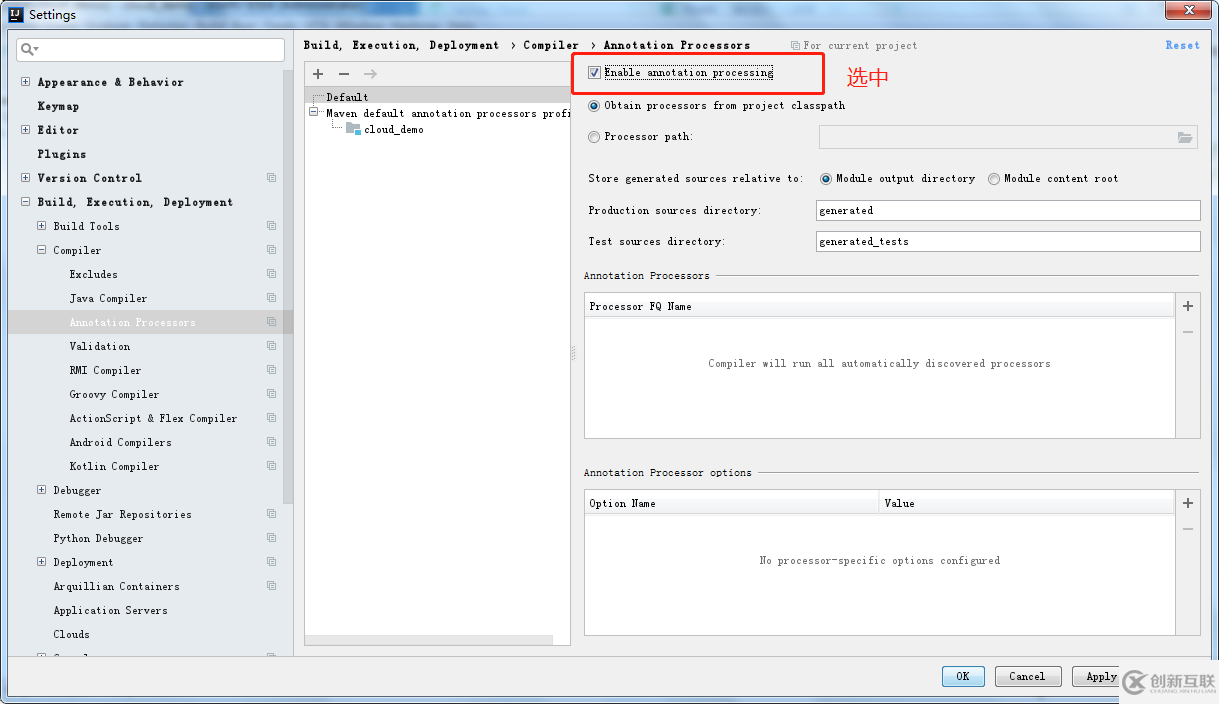Image resolution: width=1219 pixels, height=704 pixels.
Task: Click the Reset link
Action: pyautogui.click(x=1182, y=45)
